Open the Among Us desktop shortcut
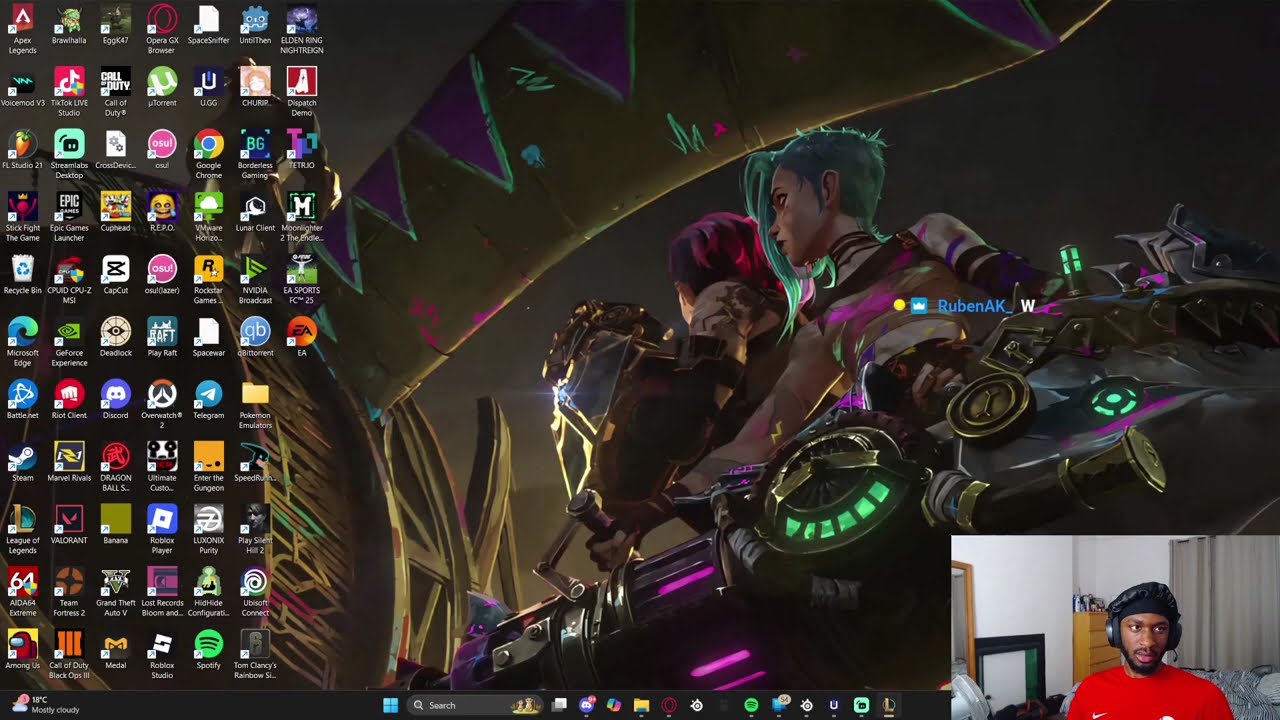This screenshot has width=1280, height=720. tap(22, 650)
